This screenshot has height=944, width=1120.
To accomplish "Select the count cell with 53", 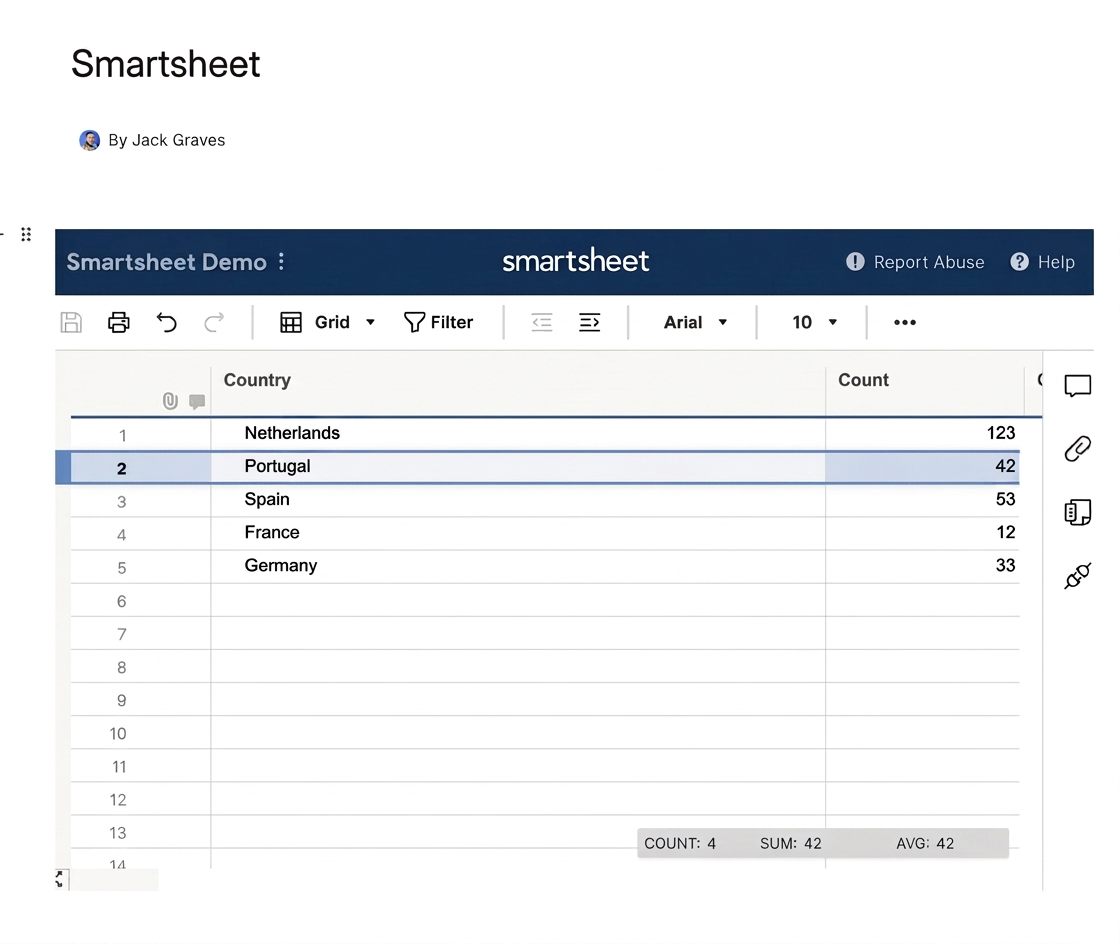I will pyautogui.click(x=922, y=500).
